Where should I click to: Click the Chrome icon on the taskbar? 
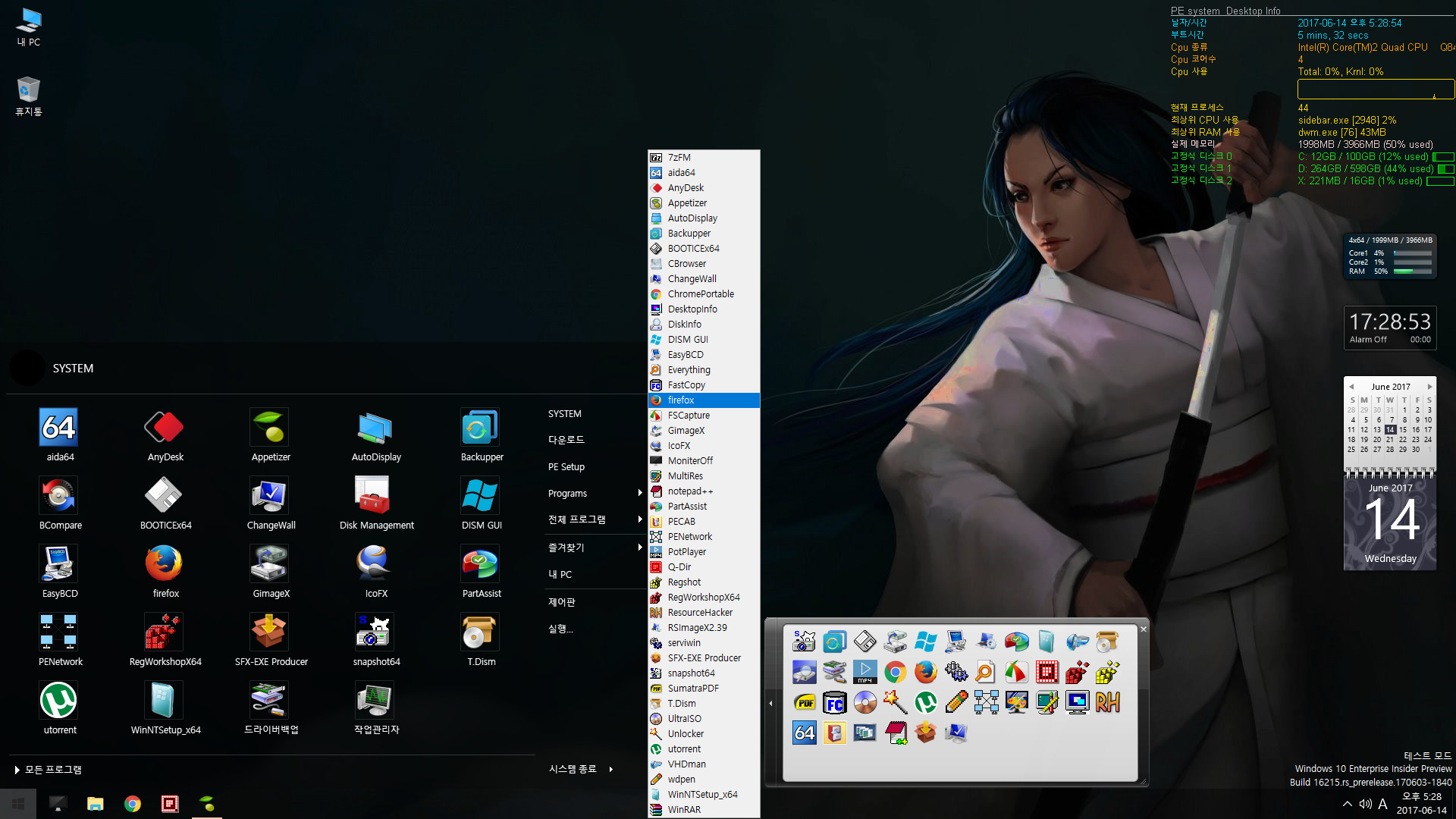tap(132, 804)
